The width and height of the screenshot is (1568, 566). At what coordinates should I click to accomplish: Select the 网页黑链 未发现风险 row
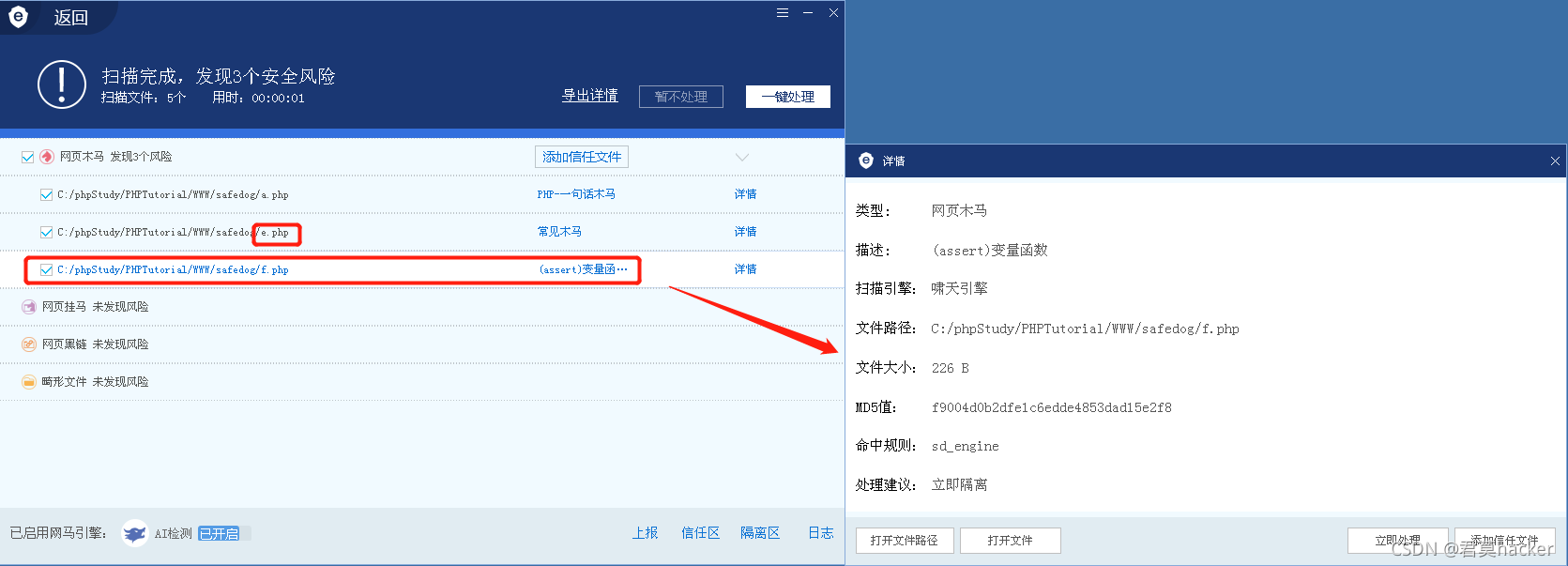422,344
